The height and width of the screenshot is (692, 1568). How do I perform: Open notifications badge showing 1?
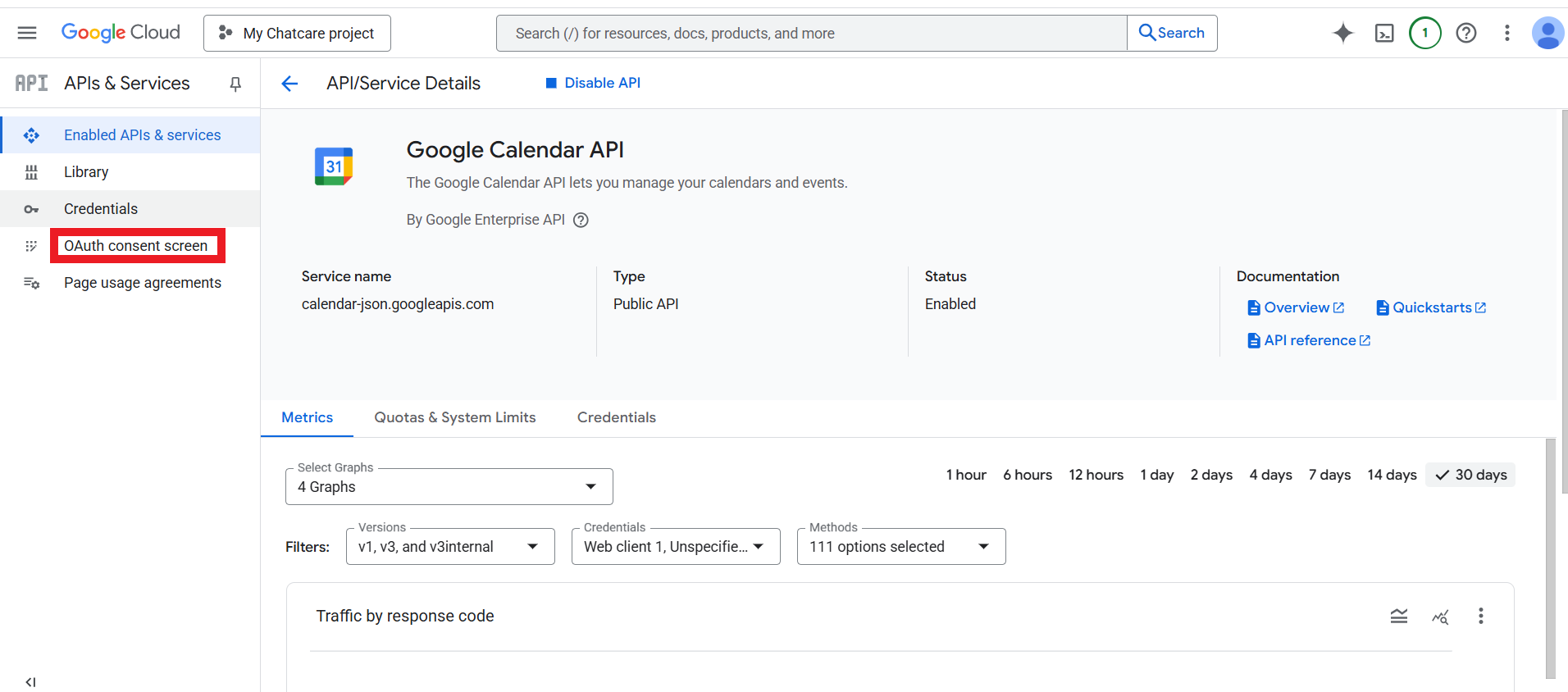[1425, 33]
